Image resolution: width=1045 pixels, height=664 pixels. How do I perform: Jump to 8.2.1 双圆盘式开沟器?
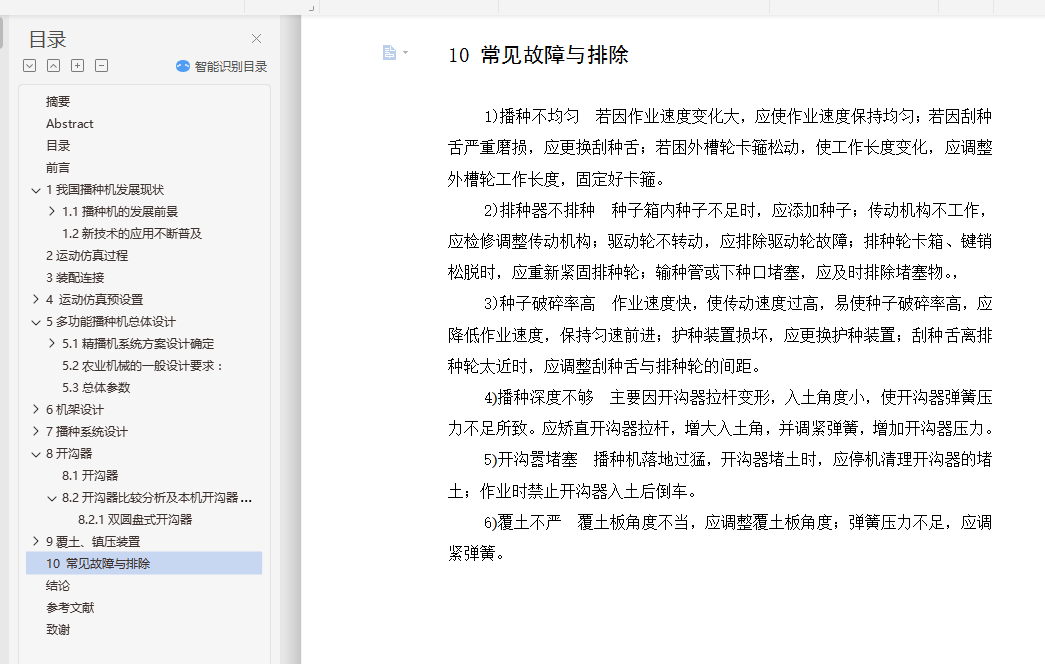[135, 519]
